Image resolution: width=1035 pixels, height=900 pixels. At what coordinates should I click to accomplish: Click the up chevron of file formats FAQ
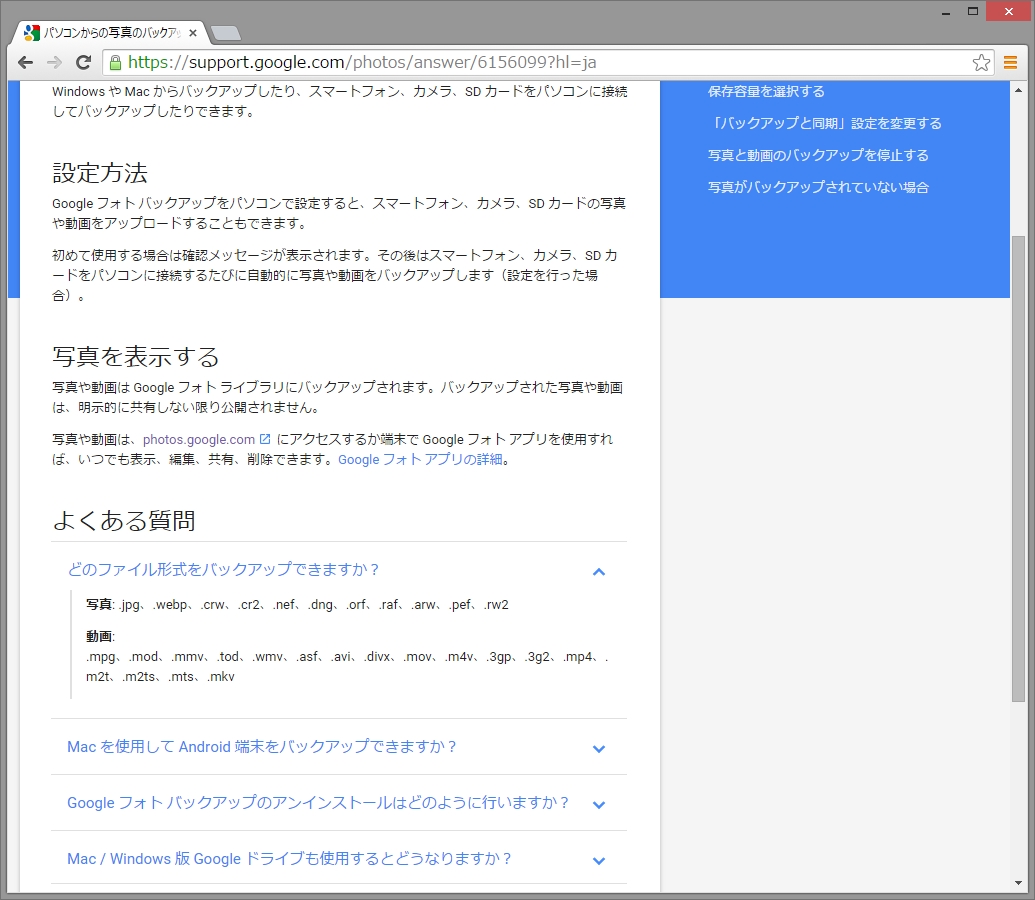coord(599,572)
